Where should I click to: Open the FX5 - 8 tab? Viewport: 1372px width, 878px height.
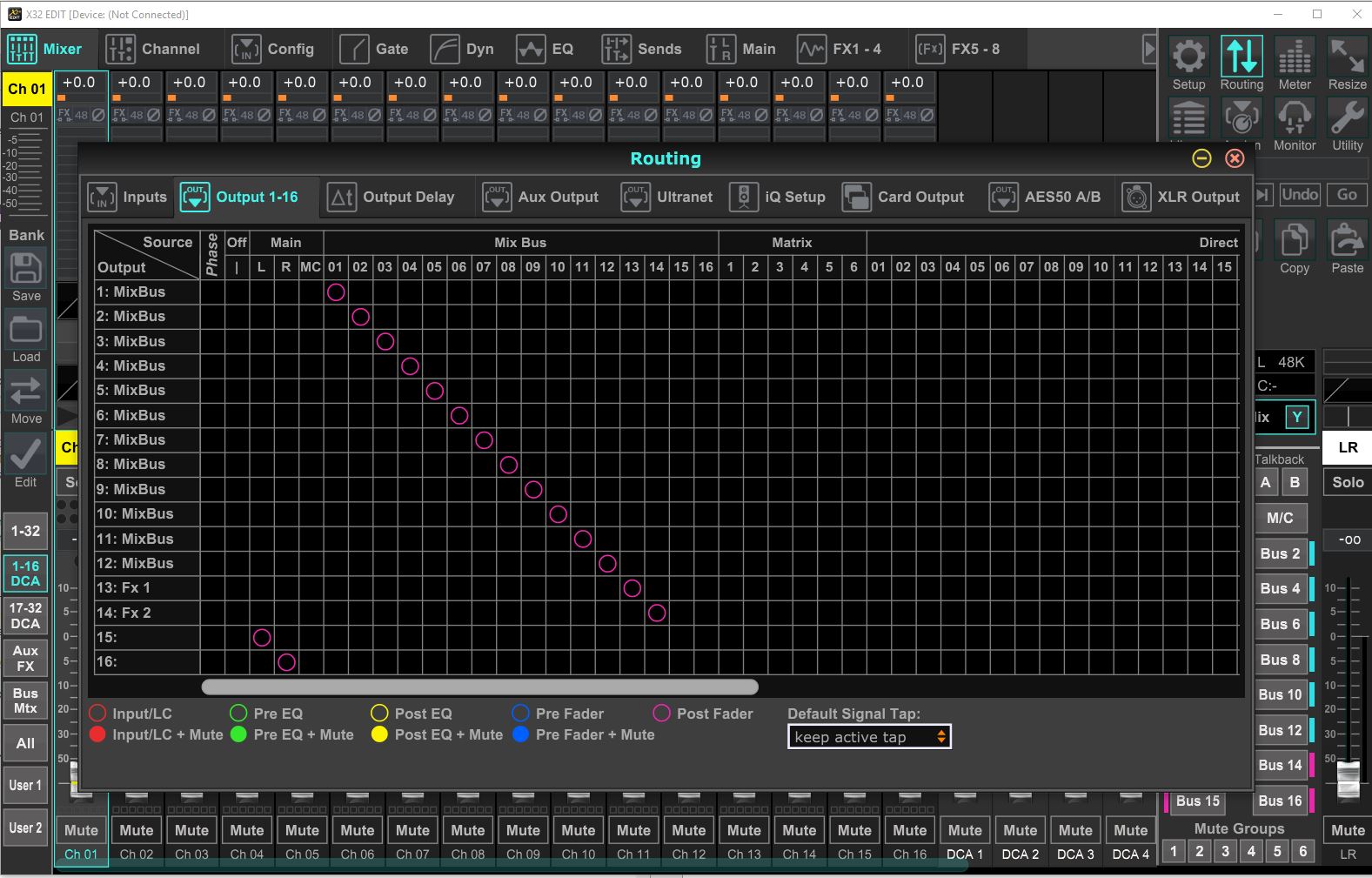(959, 50)
